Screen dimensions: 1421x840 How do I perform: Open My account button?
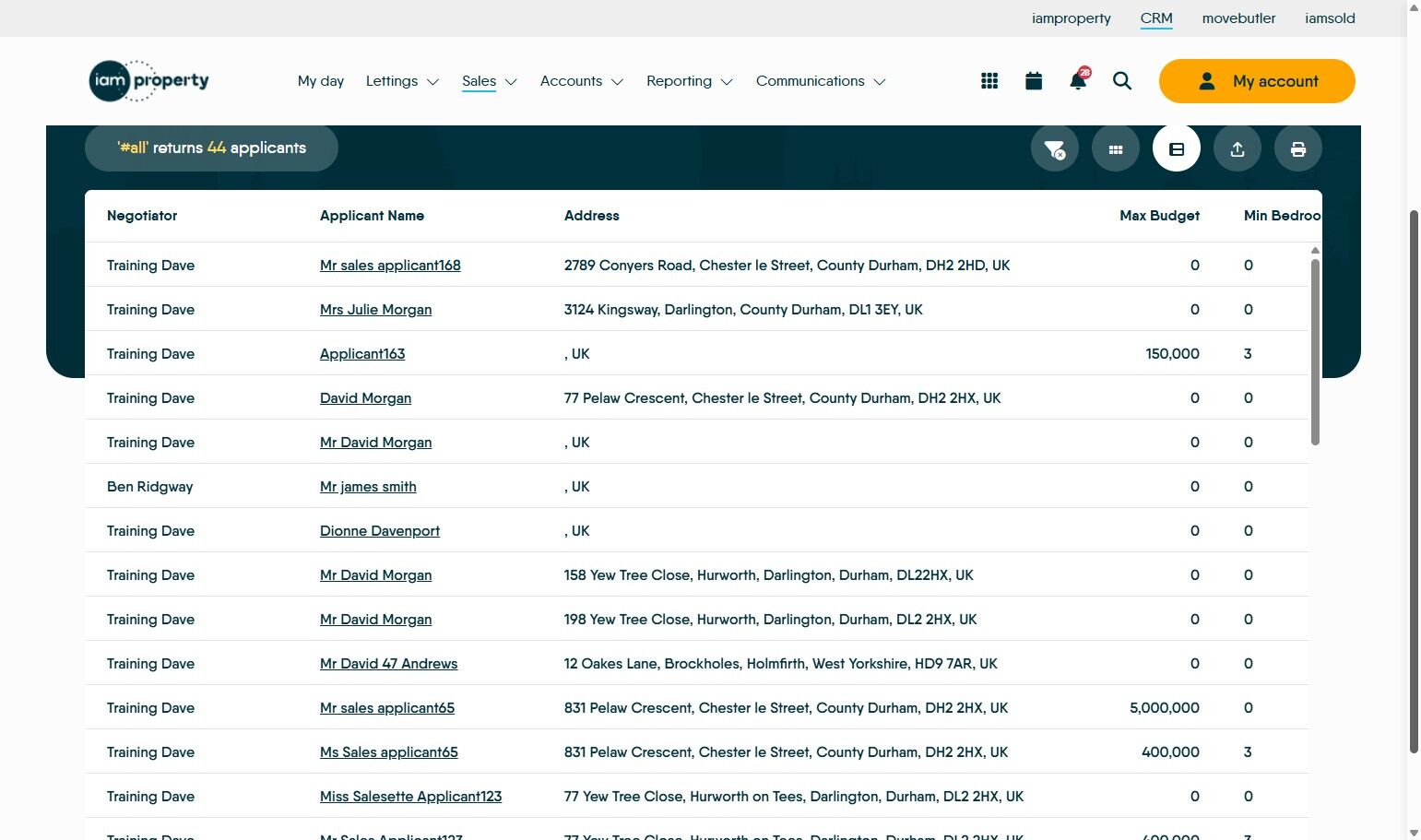coord(1257,81)
